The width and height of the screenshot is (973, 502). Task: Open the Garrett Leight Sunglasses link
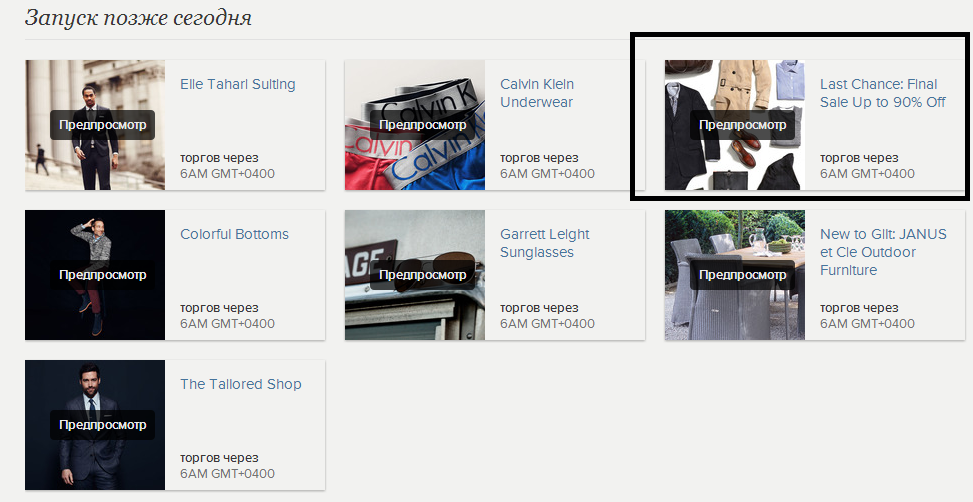[x=545, y=243]
